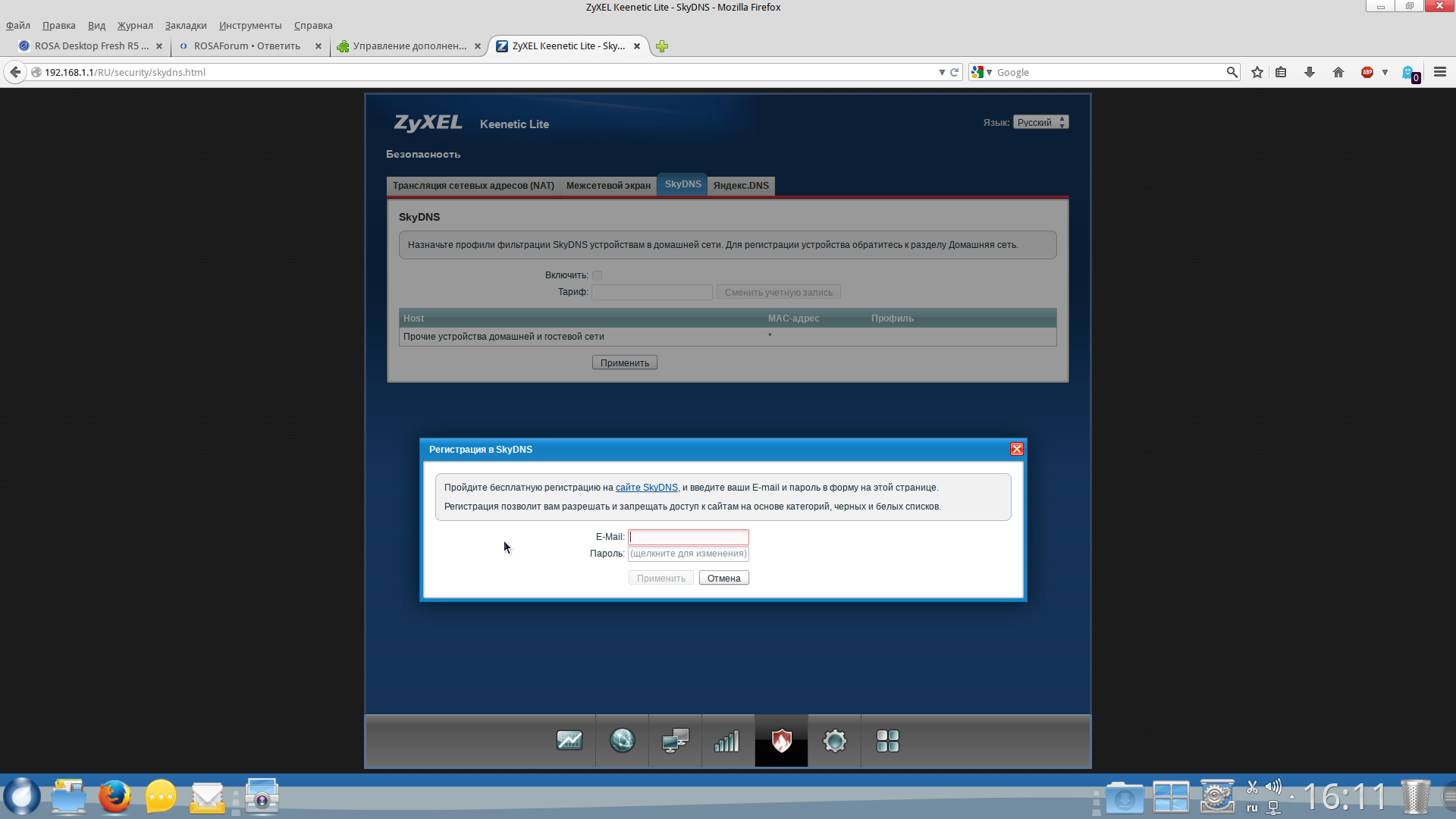This screenshot has width=1456, height=819.
Task: Open the security shield icon
Action: tap(781, 741)
